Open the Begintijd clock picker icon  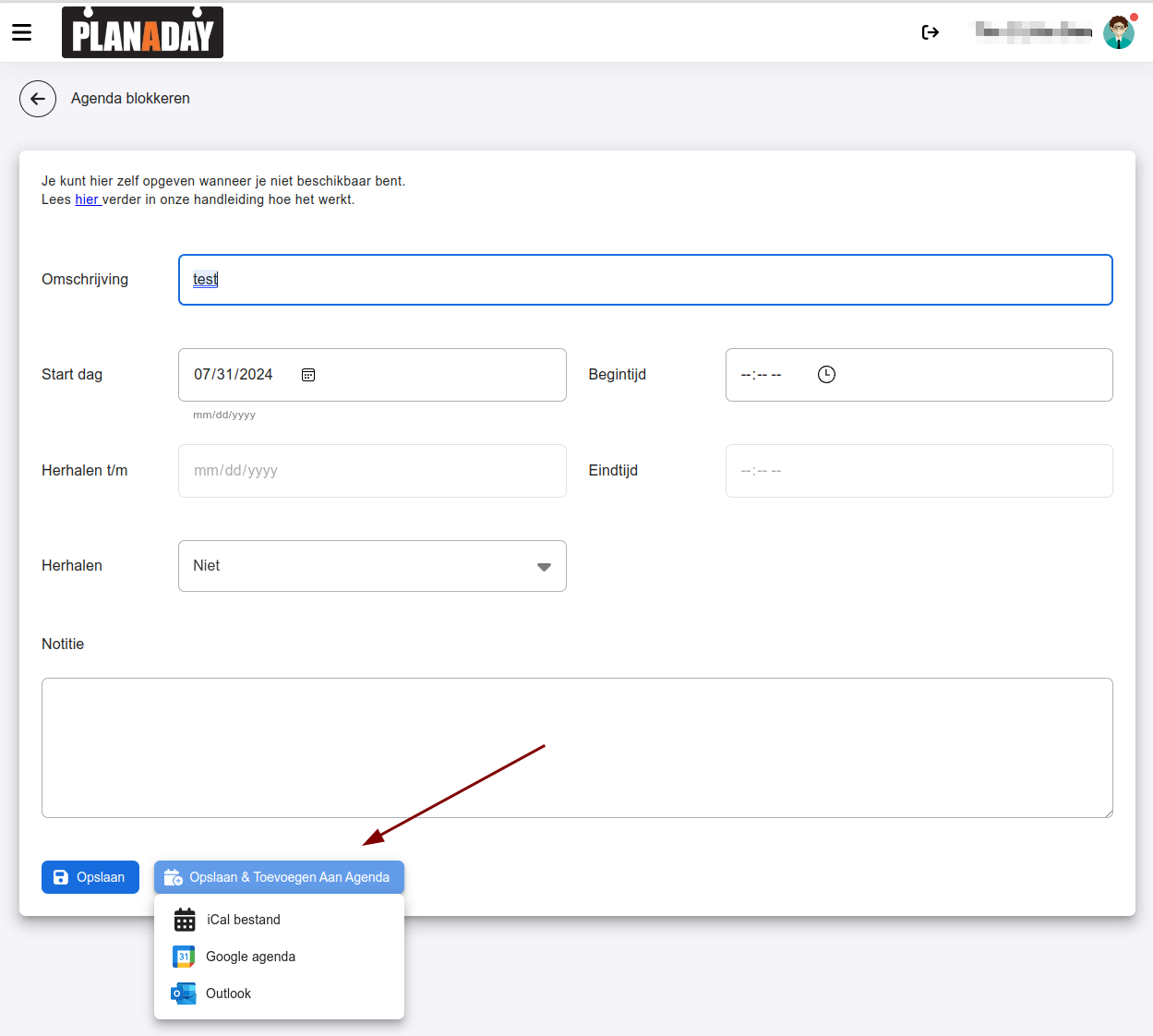(826, 374)
